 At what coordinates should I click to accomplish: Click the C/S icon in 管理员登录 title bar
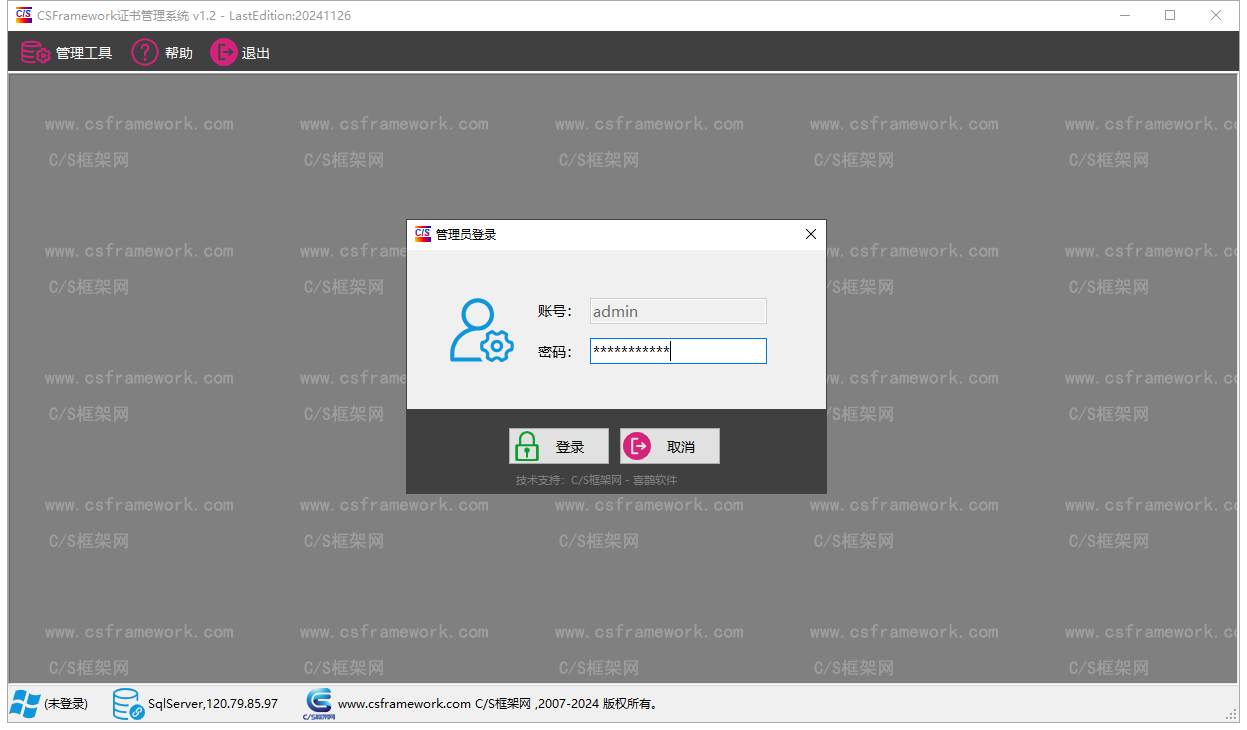(x=423, y=234)
